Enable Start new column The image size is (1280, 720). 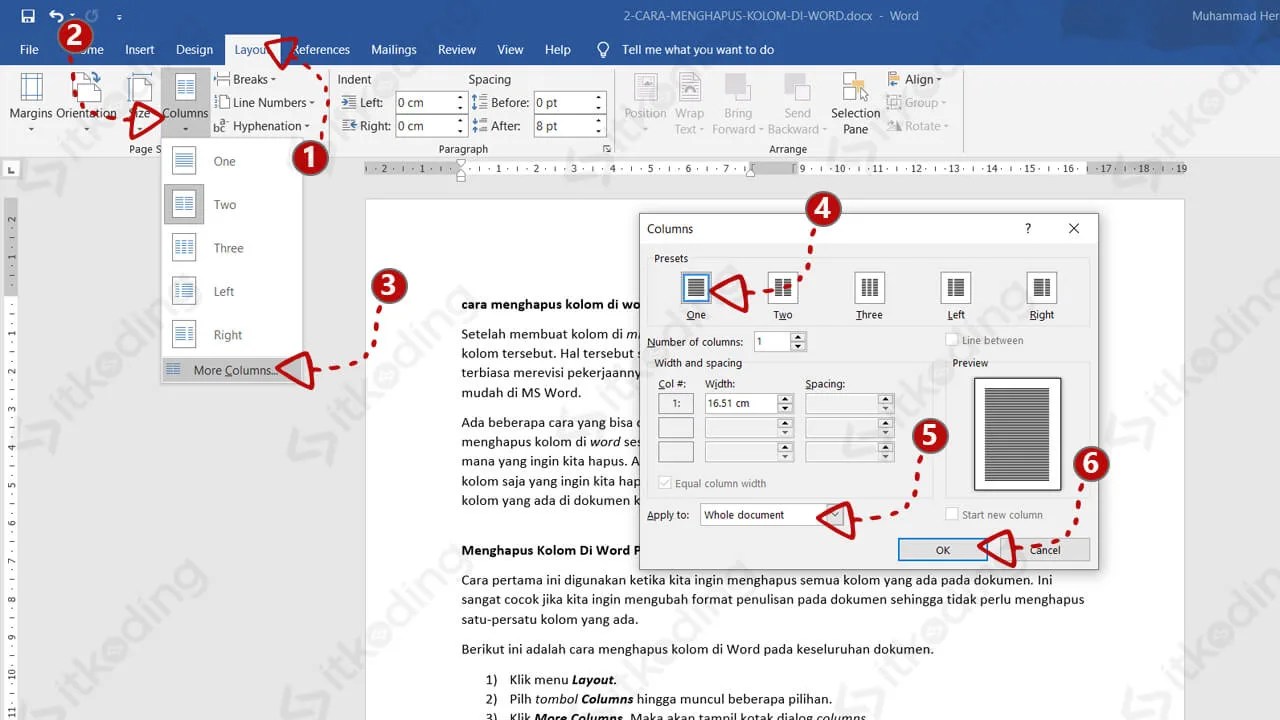[951, 514]
